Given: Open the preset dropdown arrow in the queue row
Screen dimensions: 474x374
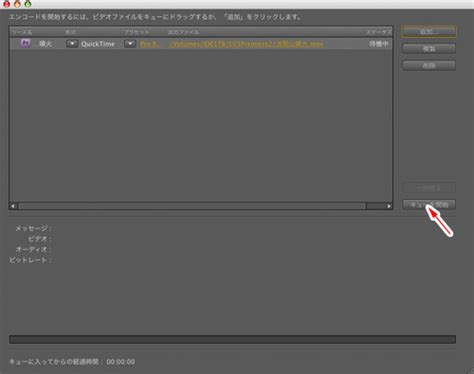Looking at the screenshot, I should [x=130, y=44].
